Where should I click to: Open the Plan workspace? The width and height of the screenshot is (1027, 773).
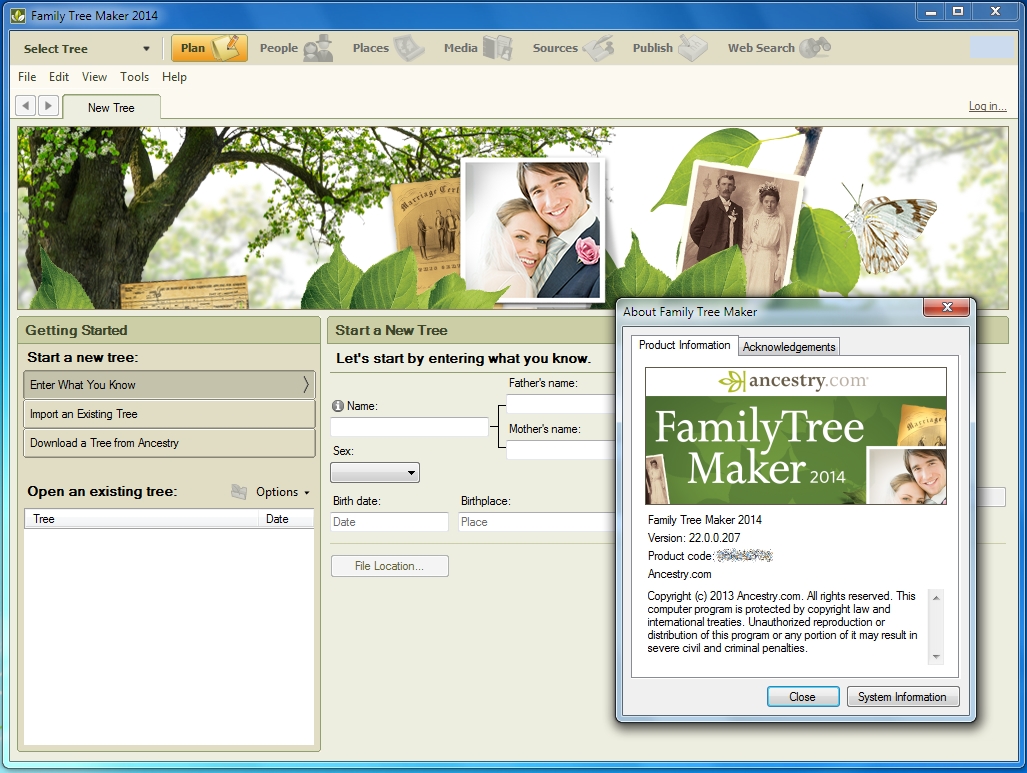point(209,48)
